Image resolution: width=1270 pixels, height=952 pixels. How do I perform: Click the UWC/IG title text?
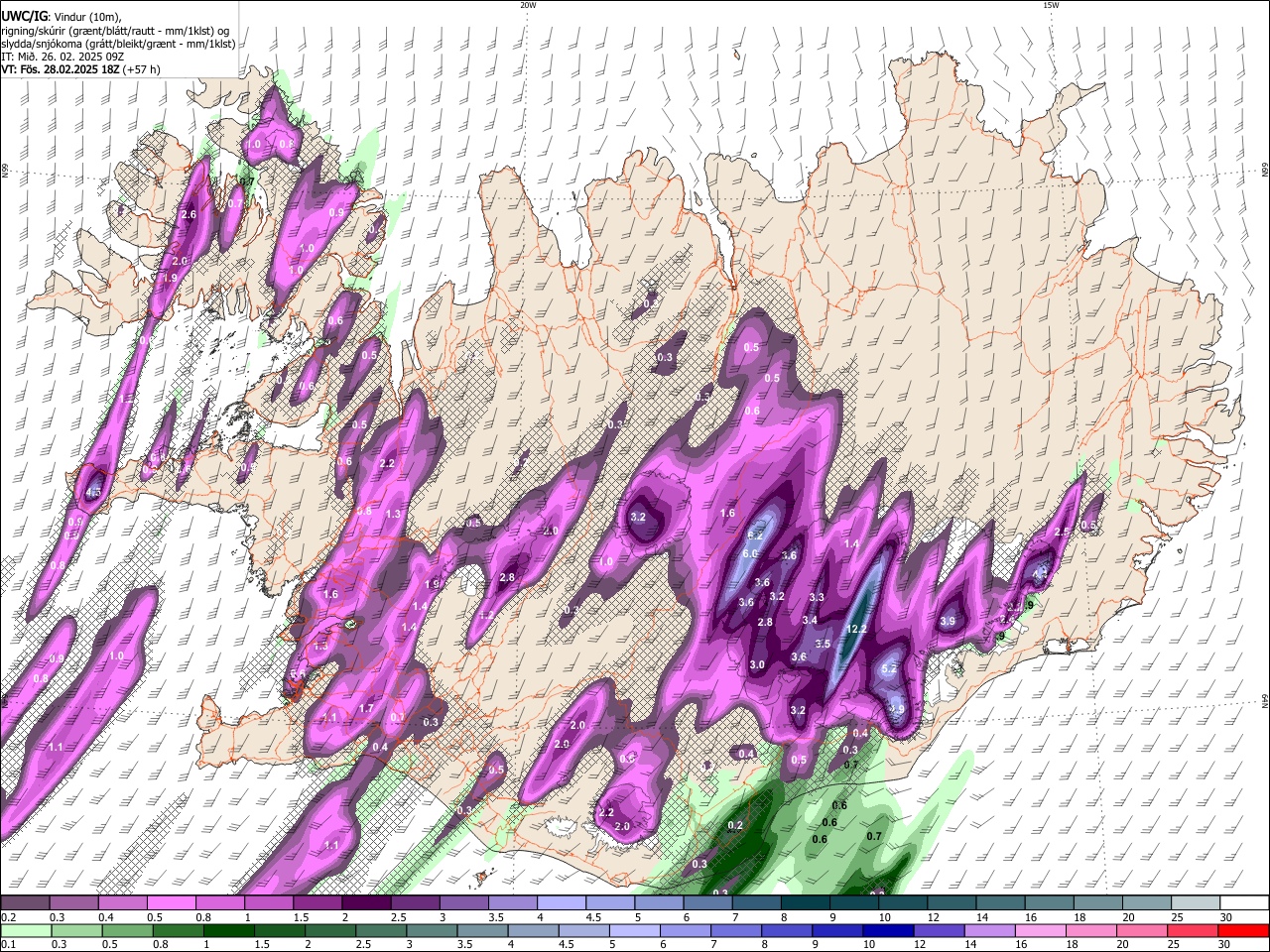[23, 17]
